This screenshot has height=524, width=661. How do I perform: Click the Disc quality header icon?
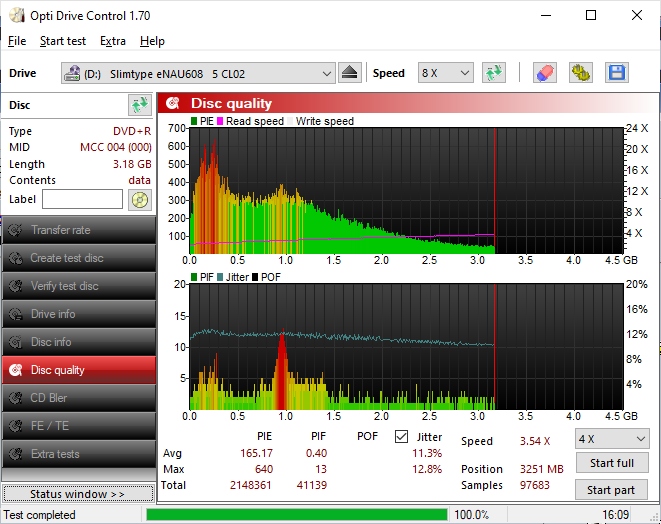(x=173, y=103)
